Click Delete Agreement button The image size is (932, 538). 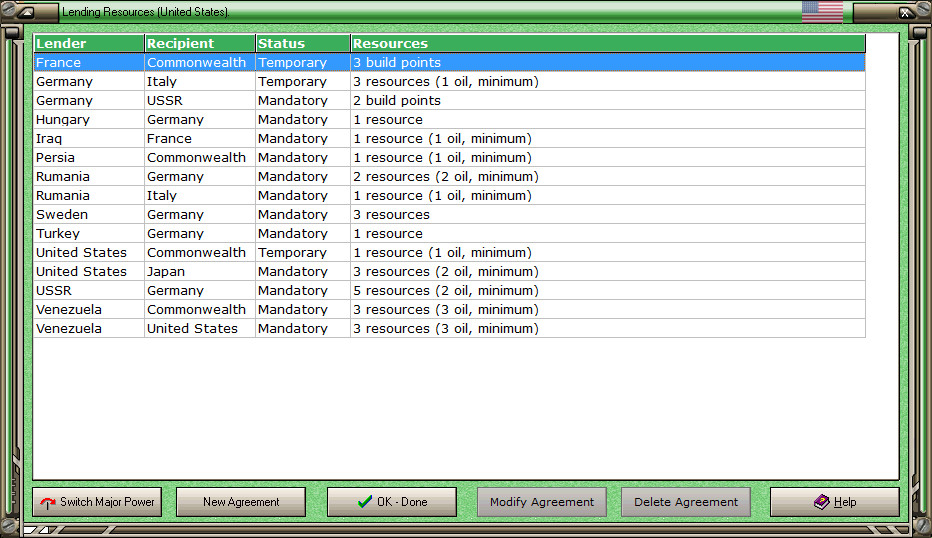(x=686, y=502)
